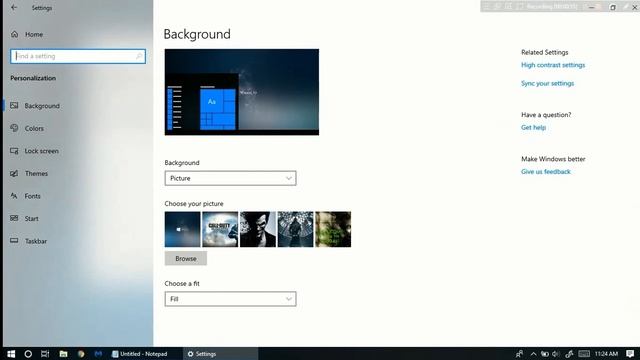Open High contrast settings link
This screenshot has height=360, width=640.
tap(553, 65)
